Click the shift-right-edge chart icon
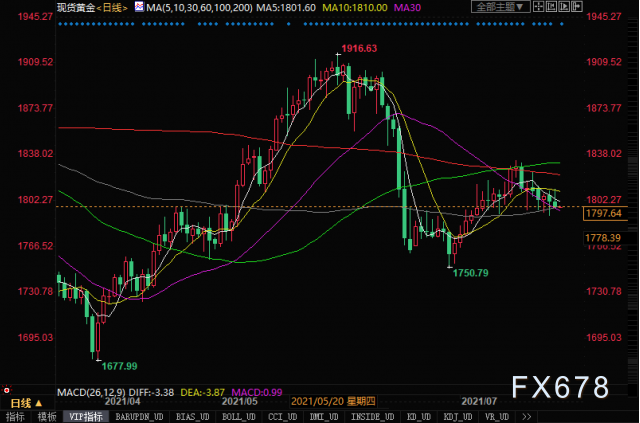 [x=577, y=7]
